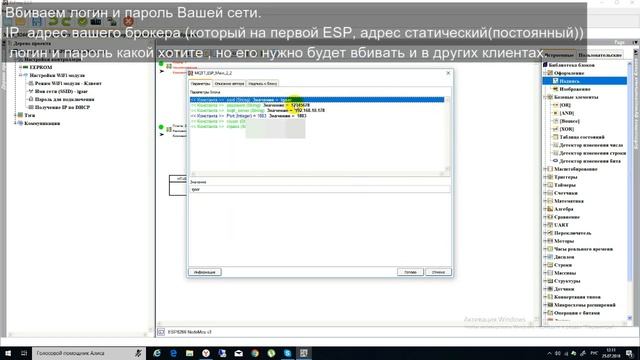
Task: Select Операции с битами category
Action: [577, 313]
